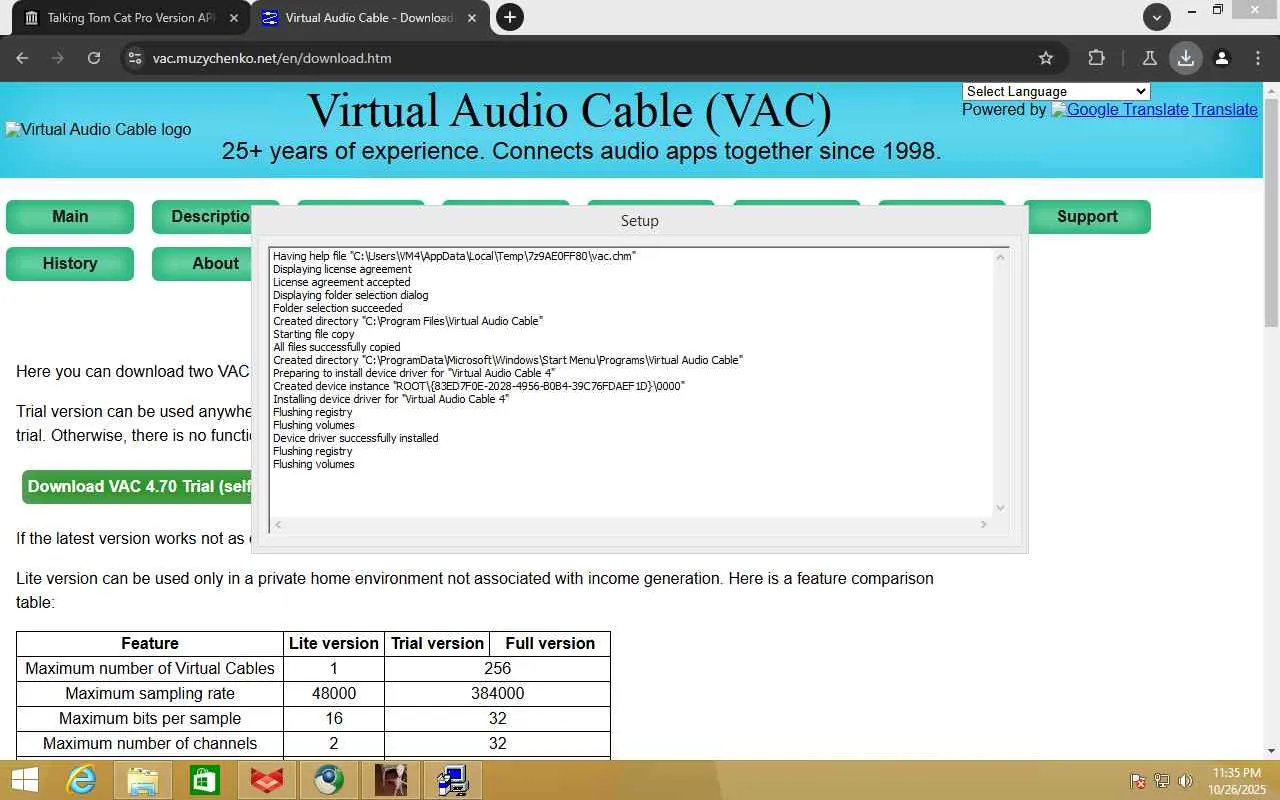Select the 'Displaying license agreement' log line
This screenshot has width=1280, height=800.
coord(342,269)
